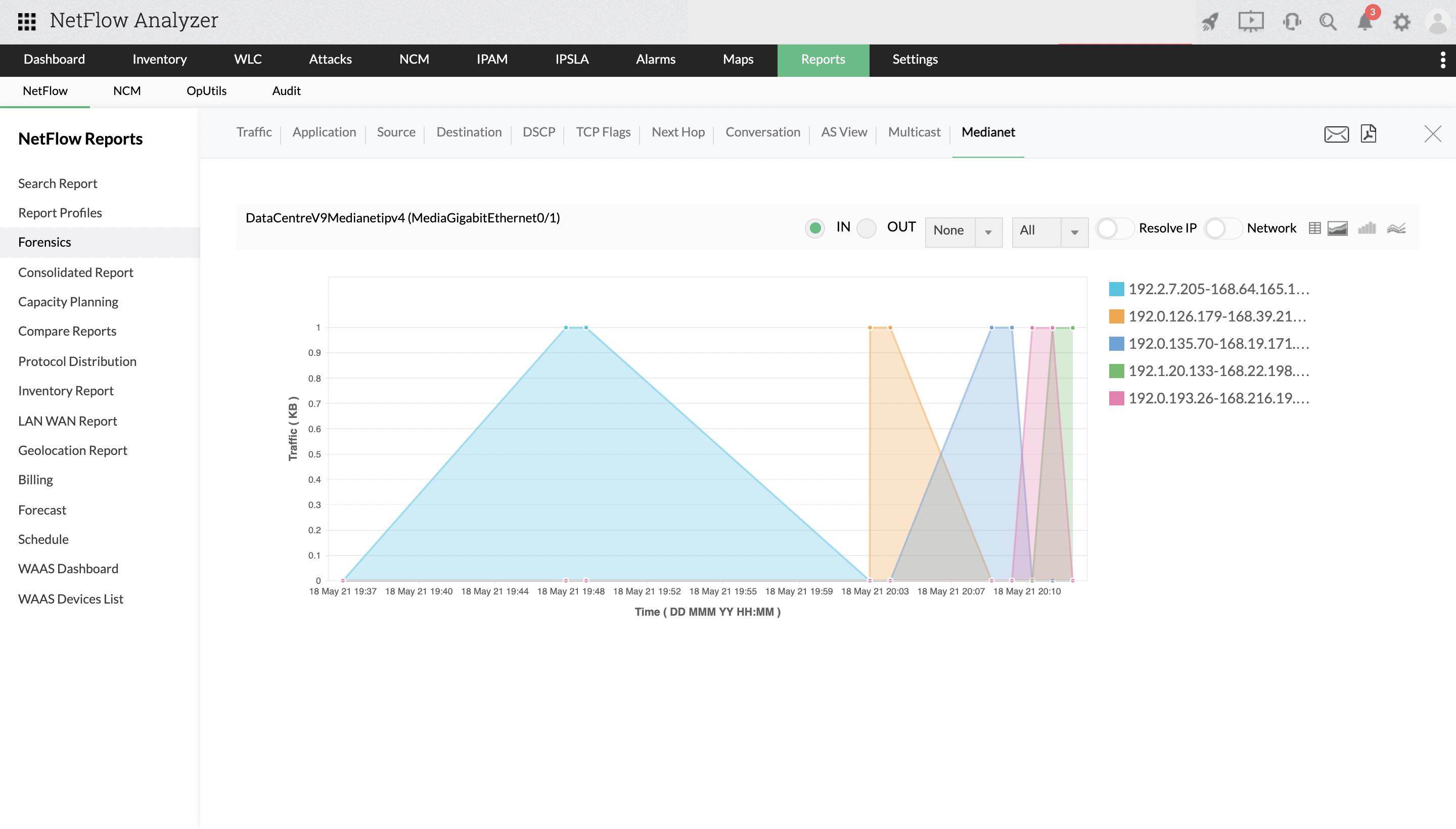Open the Alarms menu item
The height and width of the screenshot is (829, 1456).
(x=655, y=60)
